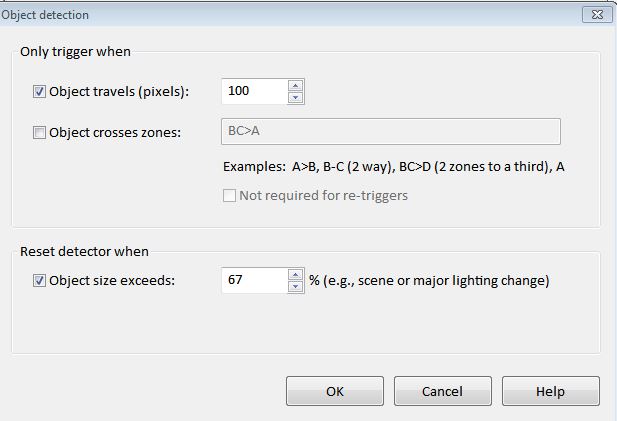
Task: Tick the Not required for re-triggers checkbox
Action: point(230,195)
